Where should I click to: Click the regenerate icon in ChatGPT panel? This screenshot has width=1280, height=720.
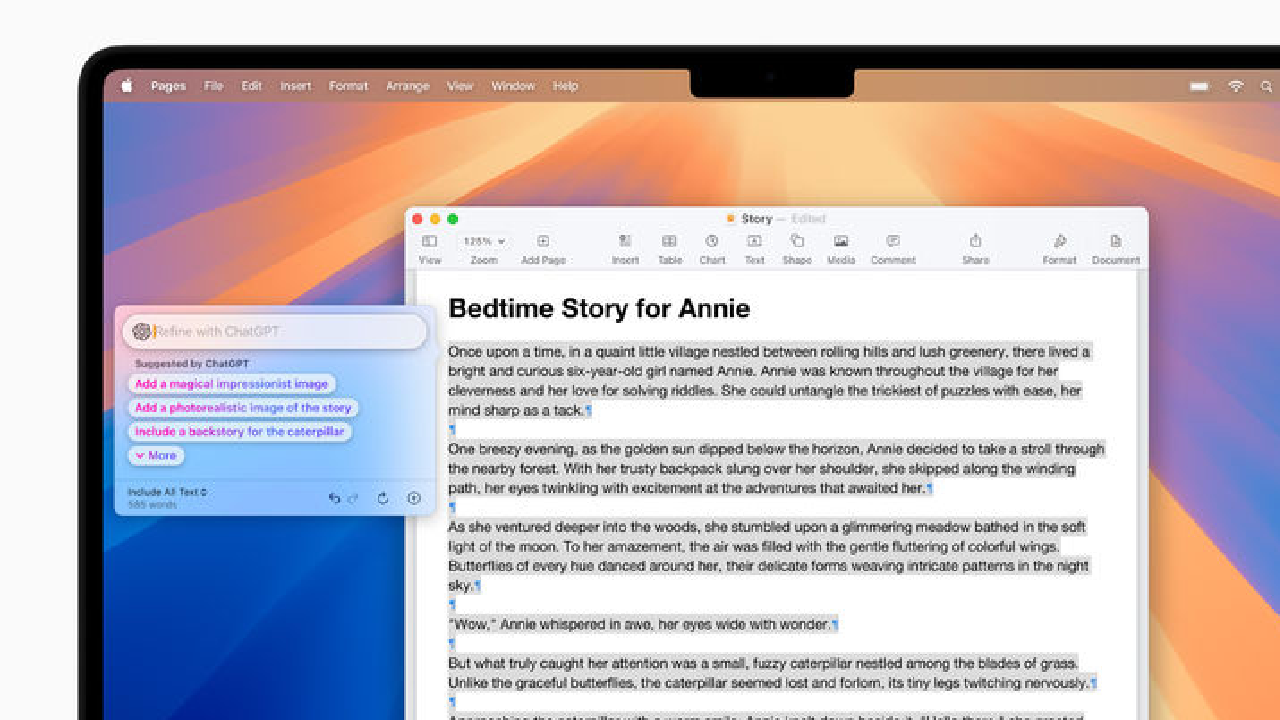point(383,498)
